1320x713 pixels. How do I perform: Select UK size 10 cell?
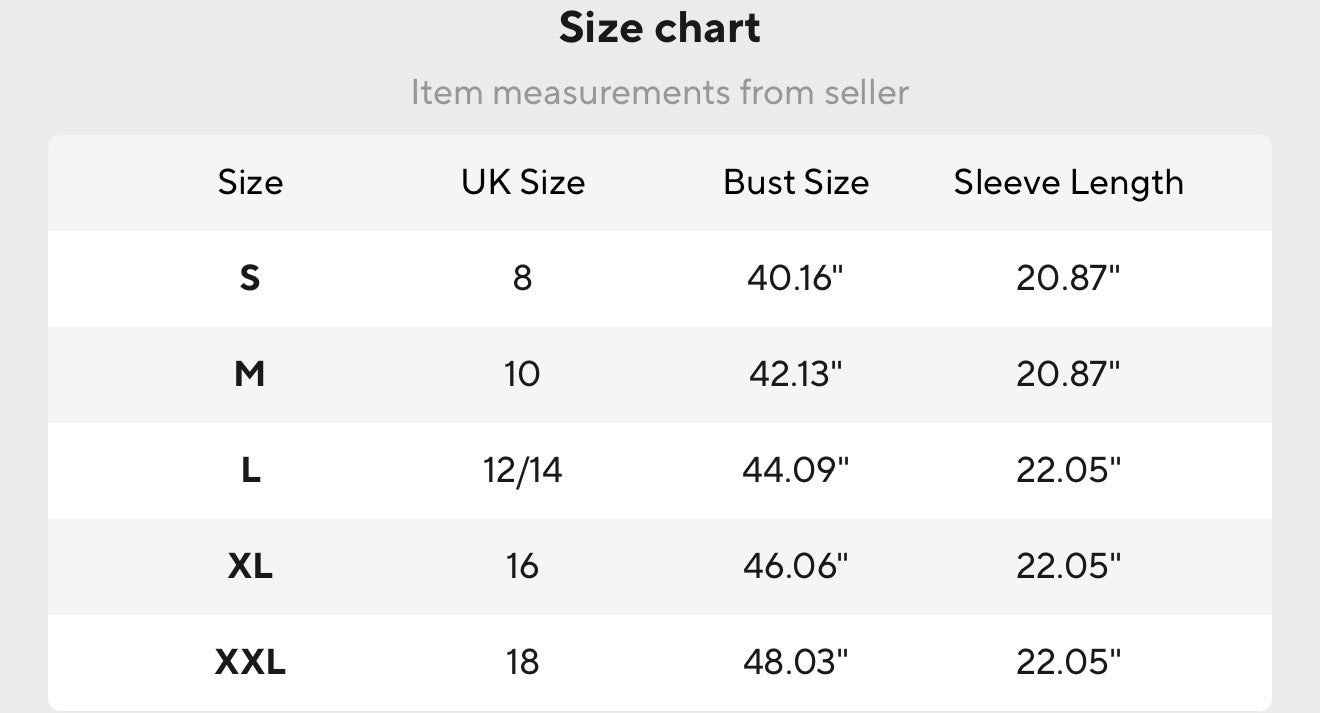click(x=523, y=374)
